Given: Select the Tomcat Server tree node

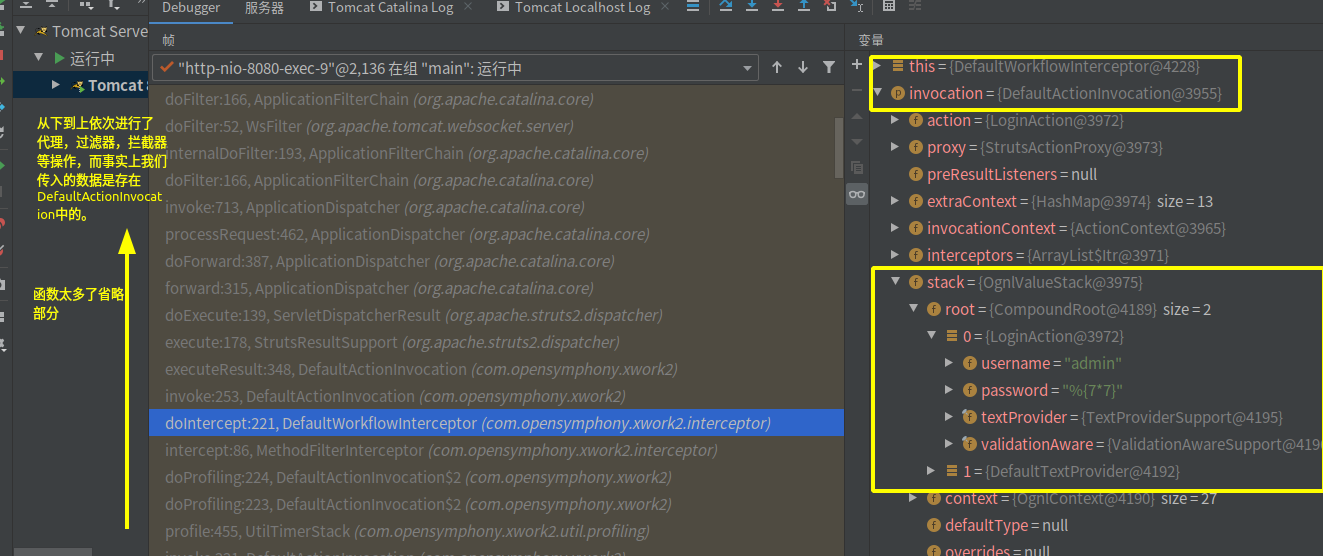Looking at the screenshot, I should 98,31.
